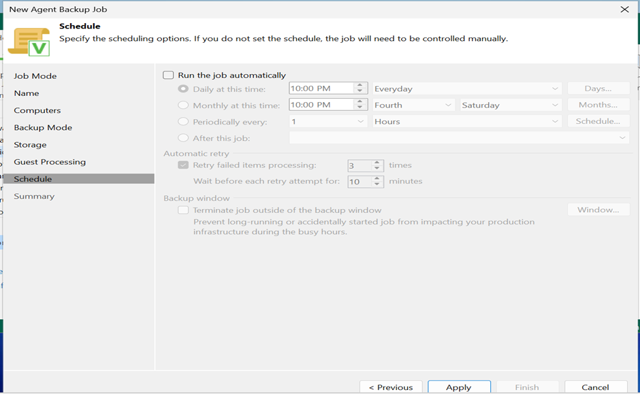
Task: Click the Schedule... button
Action: [598, 121]
